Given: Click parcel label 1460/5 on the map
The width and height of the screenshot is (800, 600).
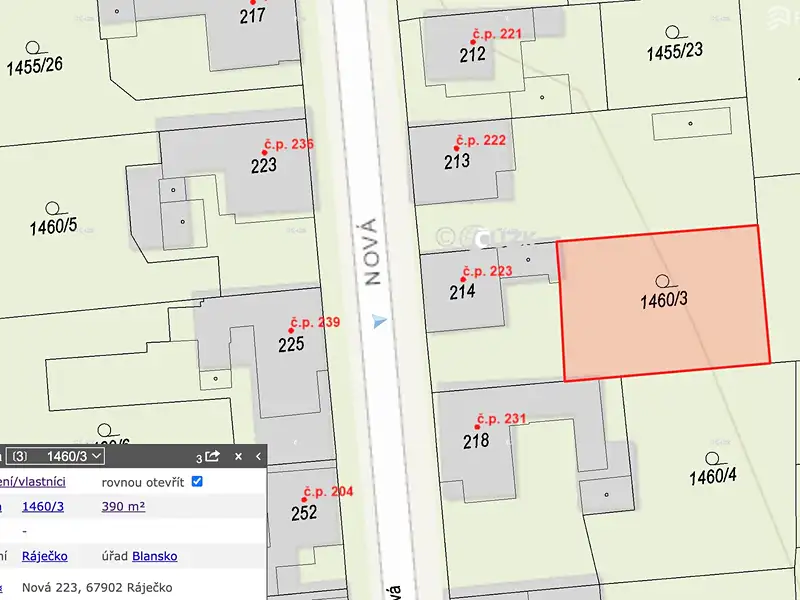Looking at the screenshot, I should click(53, 227).
